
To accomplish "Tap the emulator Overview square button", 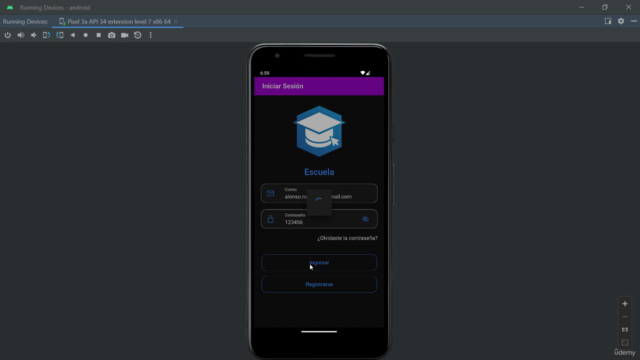I will [x=98, y=35].
